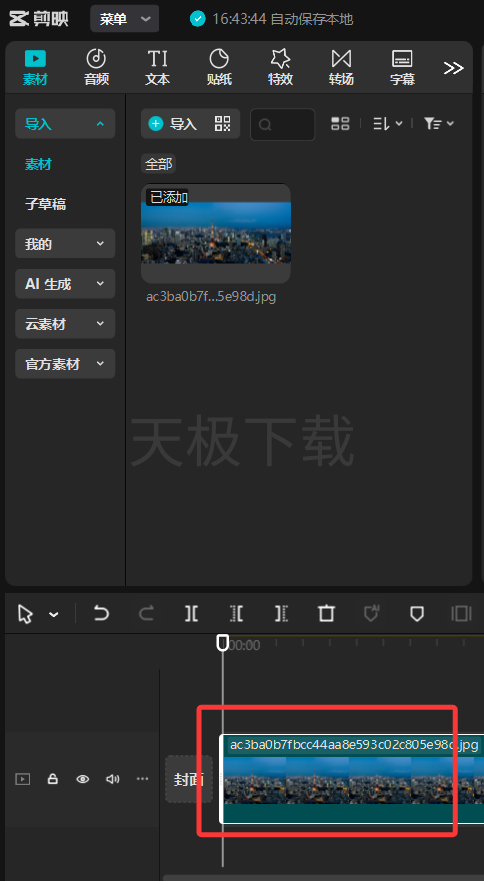
Task: Open the 特效 effects panel
Action: pyautogui.click(x=280, y=67)
